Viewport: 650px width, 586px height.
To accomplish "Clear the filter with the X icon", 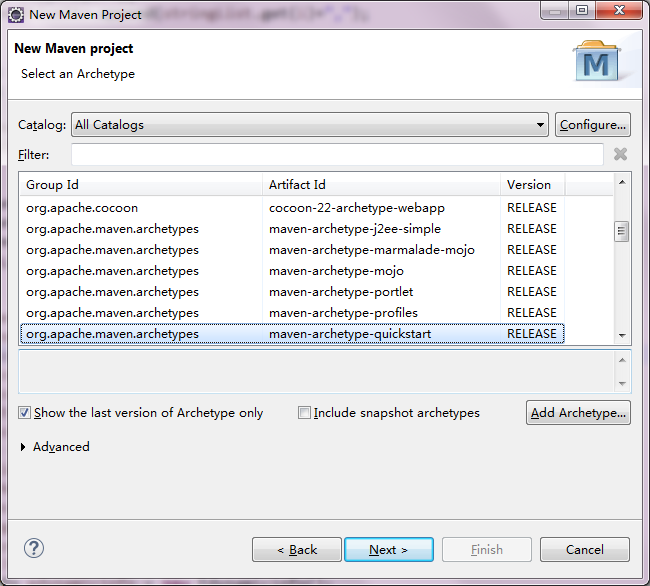I will [x=620, y=154].
